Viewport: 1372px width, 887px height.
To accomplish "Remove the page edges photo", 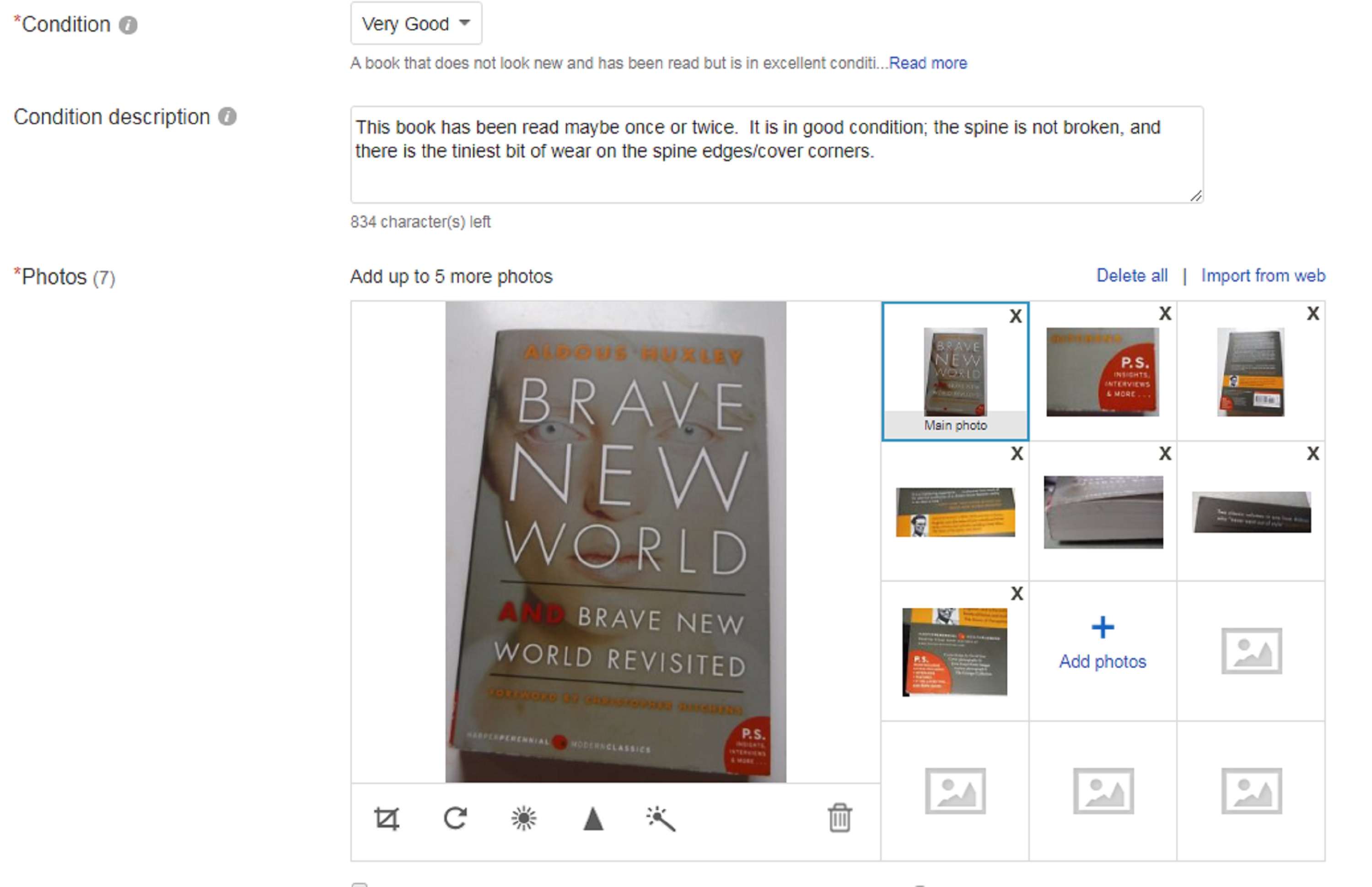I will click(1165, 453).
